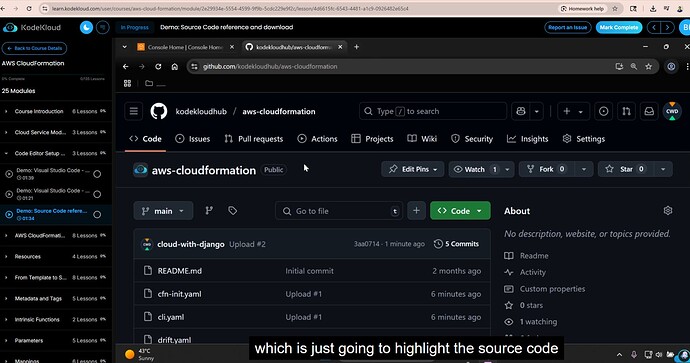The width and height of the screenshot is (690, 363).
Task: Open GitHub Copilot icon
Action: (521, 111)
